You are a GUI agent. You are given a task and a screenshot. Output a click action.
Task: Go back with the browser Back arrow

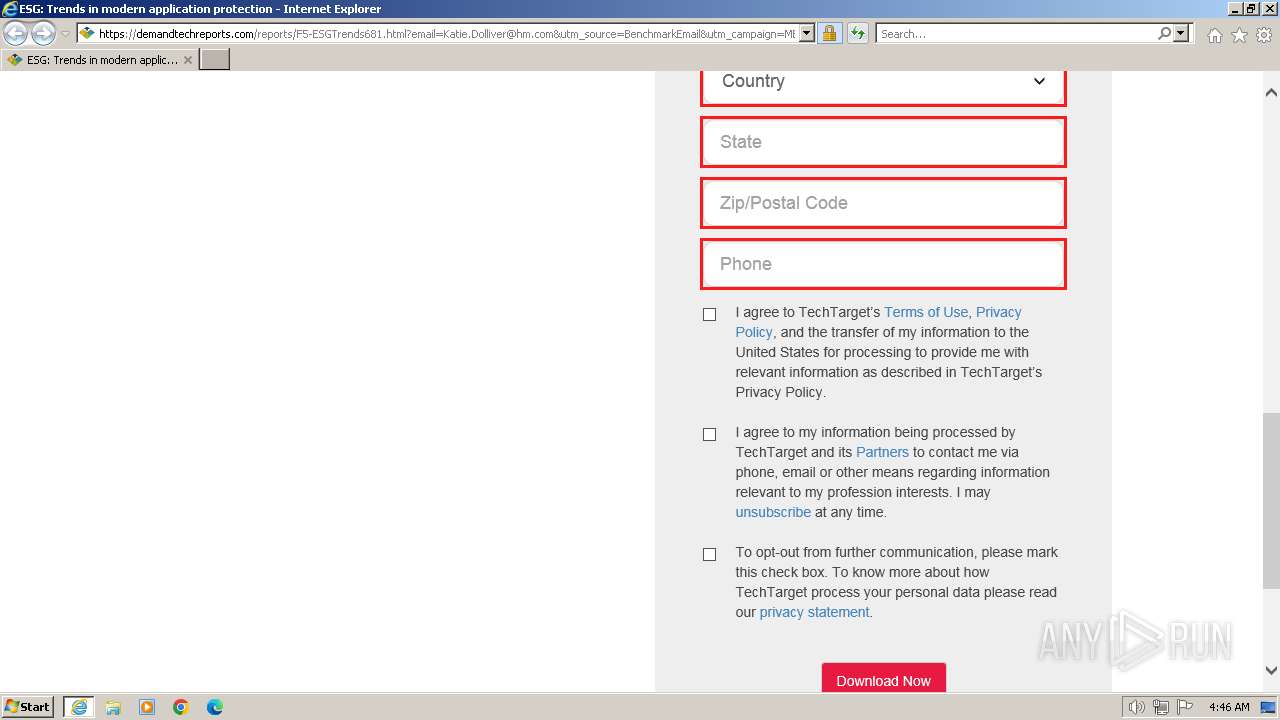[x=16, y=34]
